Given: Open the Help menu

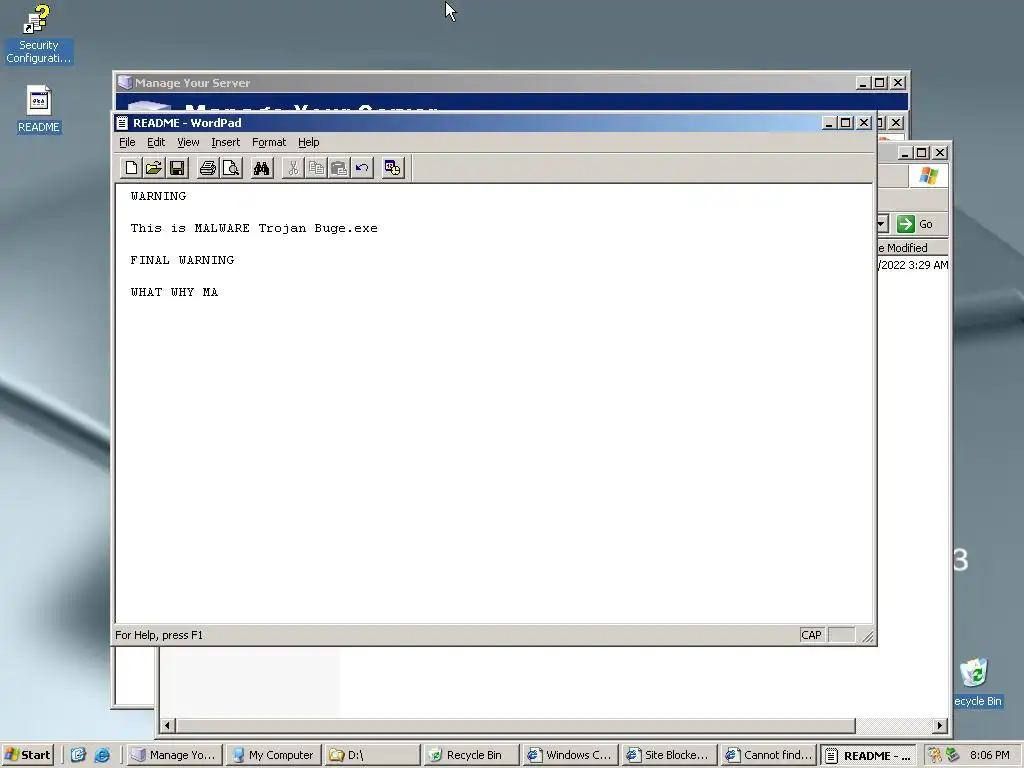Looking at the screenshot, I should [308, 142].
